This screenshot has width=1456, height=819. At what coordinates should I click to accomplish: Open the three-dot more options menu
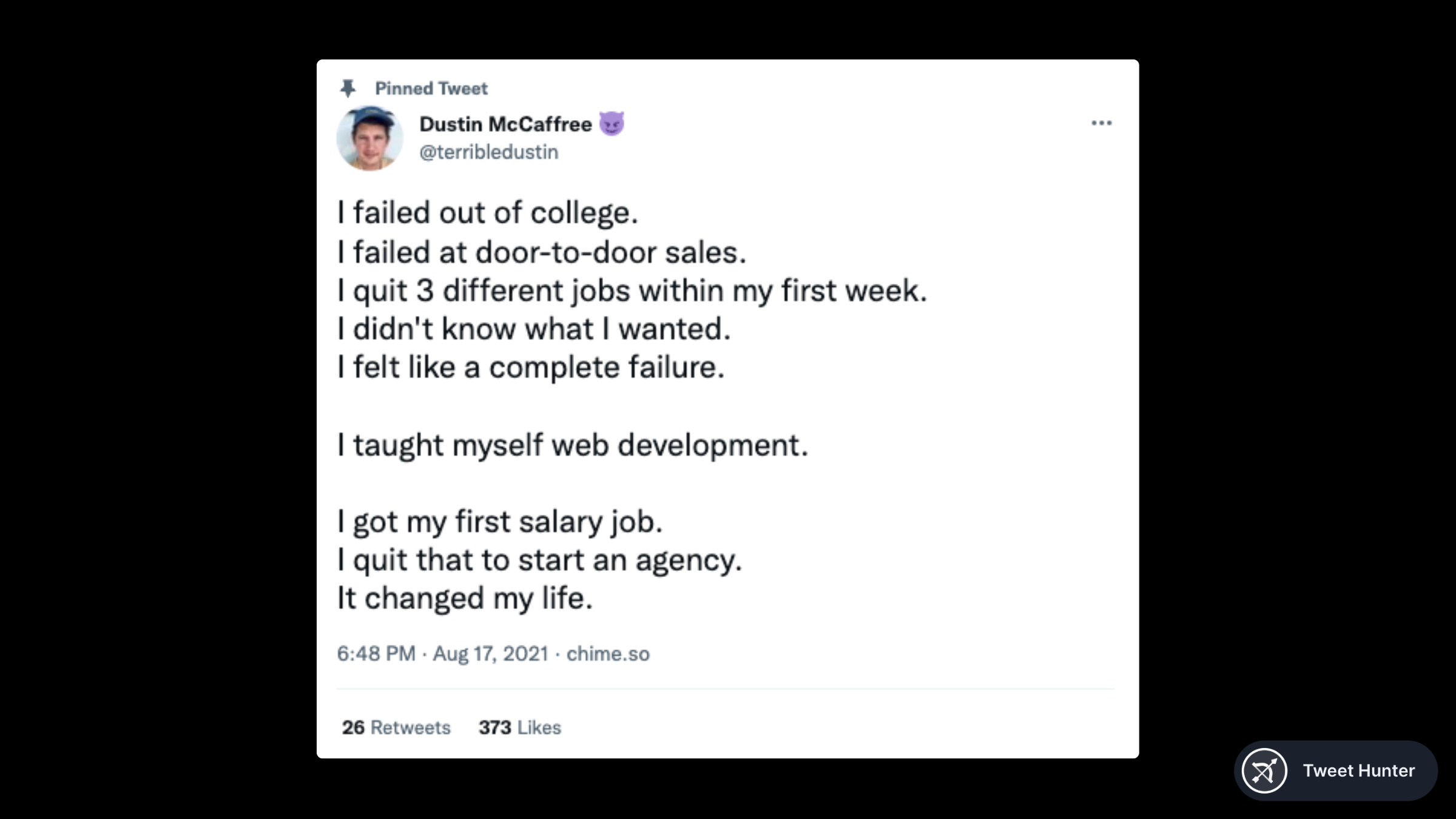tap(1101, 123)
